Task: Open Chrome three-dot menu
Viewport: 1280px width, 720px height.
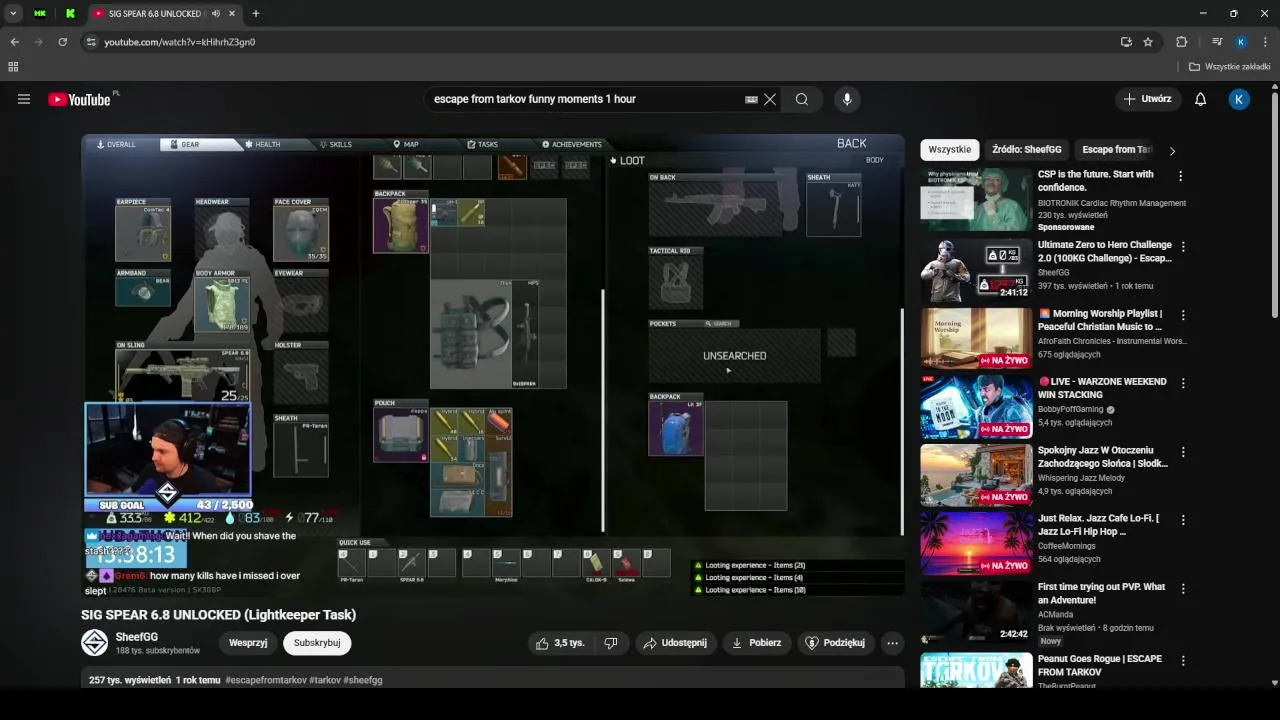Action: click(x=1266, y=42)
